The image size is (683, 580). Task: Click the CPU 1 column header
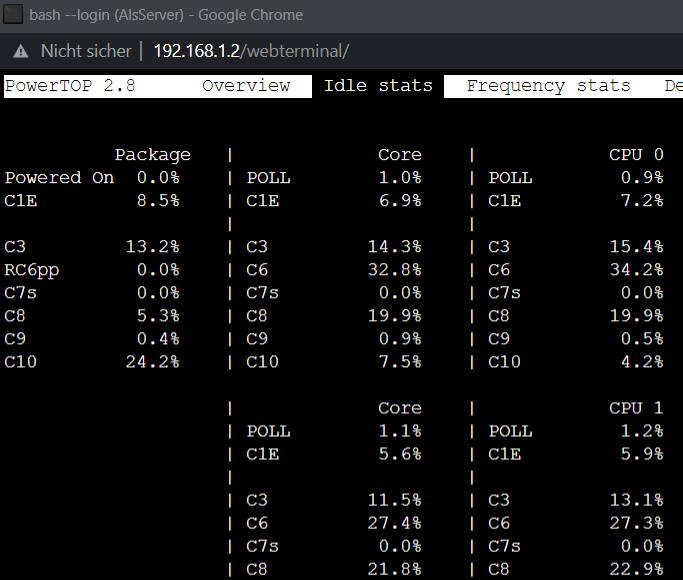click(x=636, y=408)
